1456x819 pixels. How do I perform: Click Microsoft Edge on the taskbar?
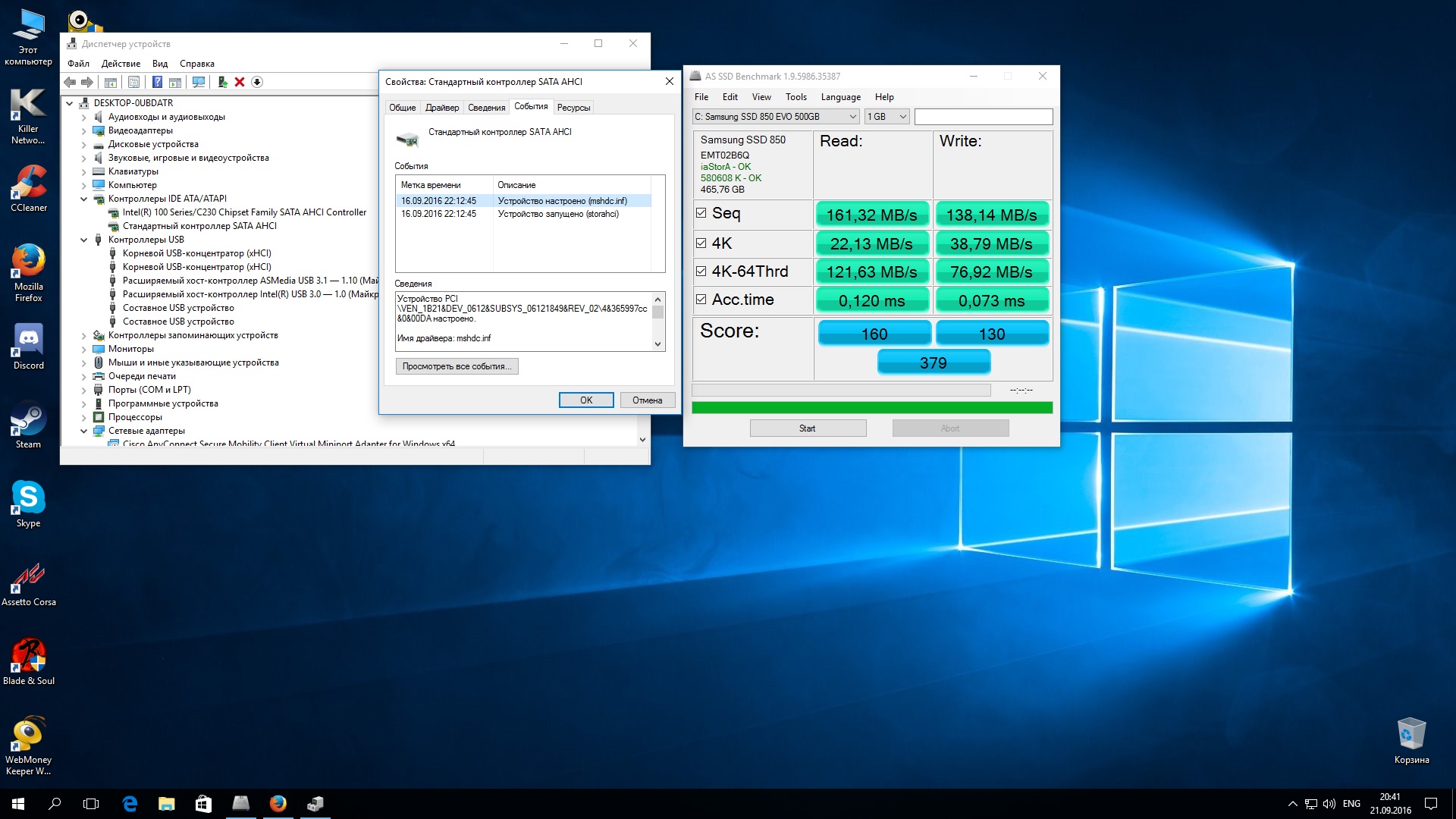click(130, 804)
